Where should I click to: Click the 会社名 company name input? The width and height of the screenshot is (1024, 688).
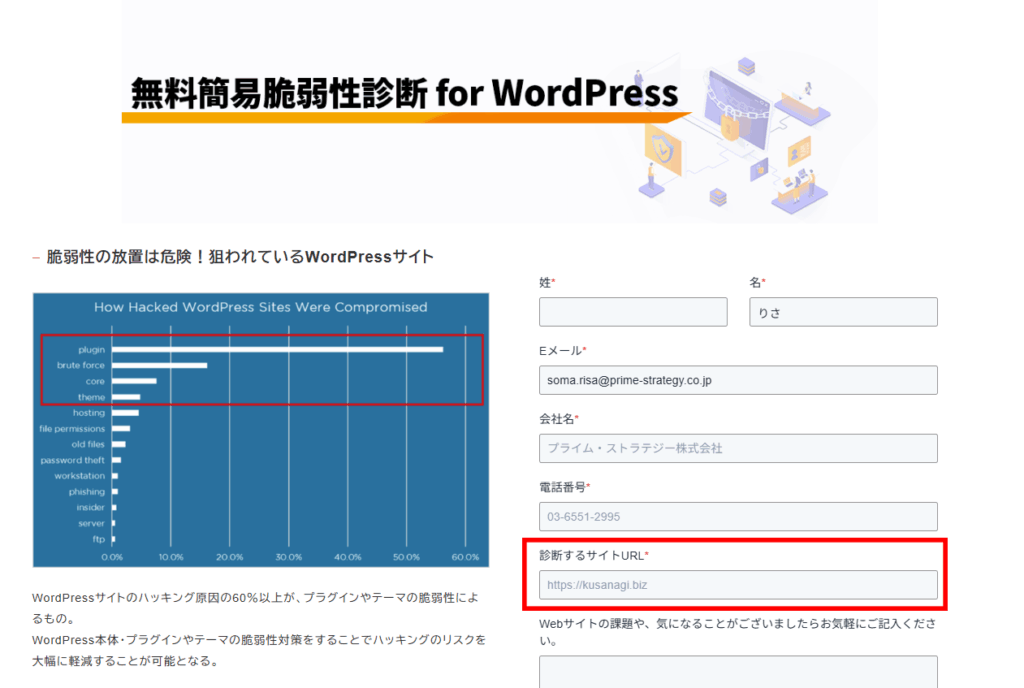click(738, 448)
